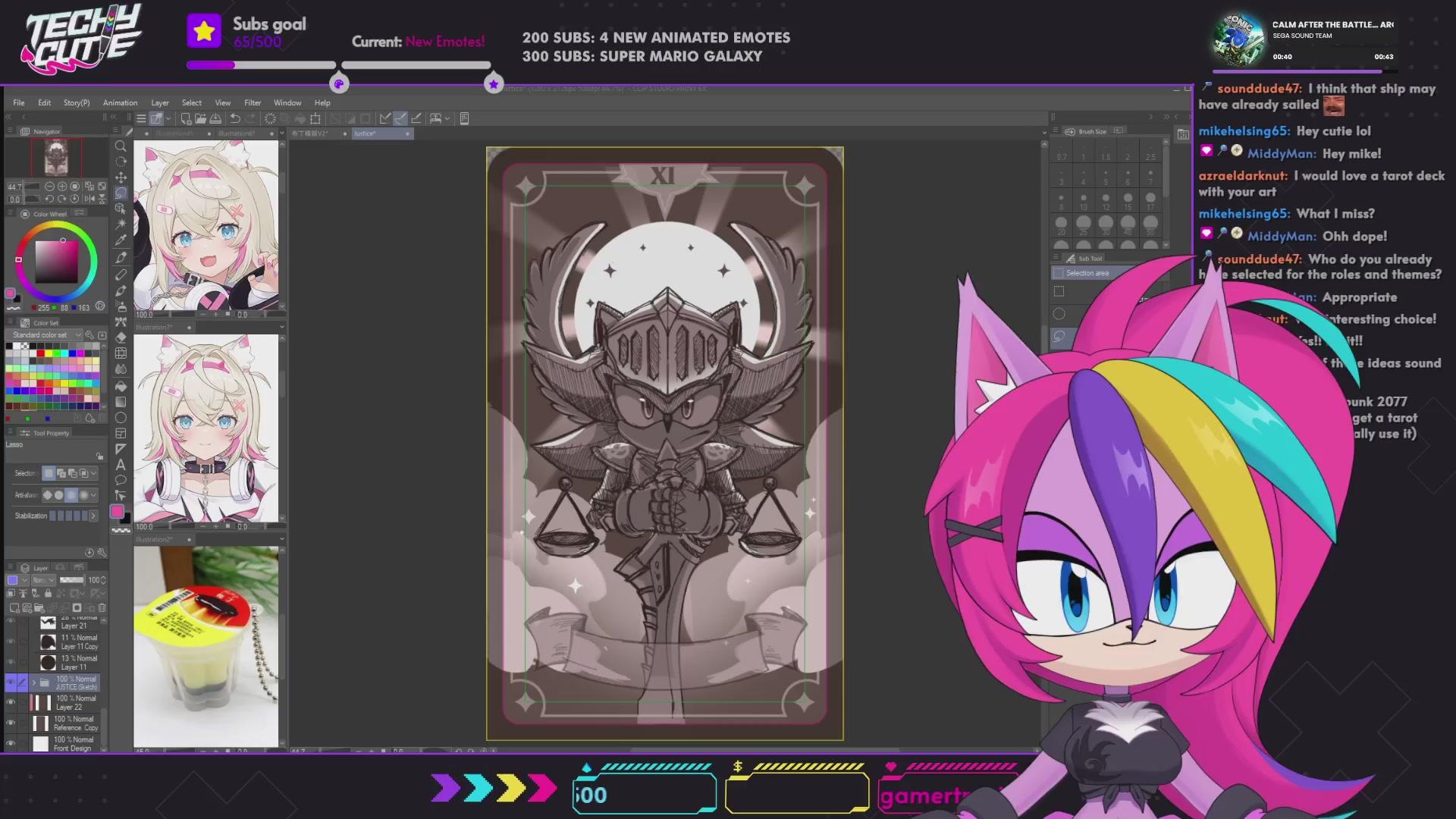
Task: Select the Tool Property panel tab
Action: pyautogui.click(x=45, y=433)
